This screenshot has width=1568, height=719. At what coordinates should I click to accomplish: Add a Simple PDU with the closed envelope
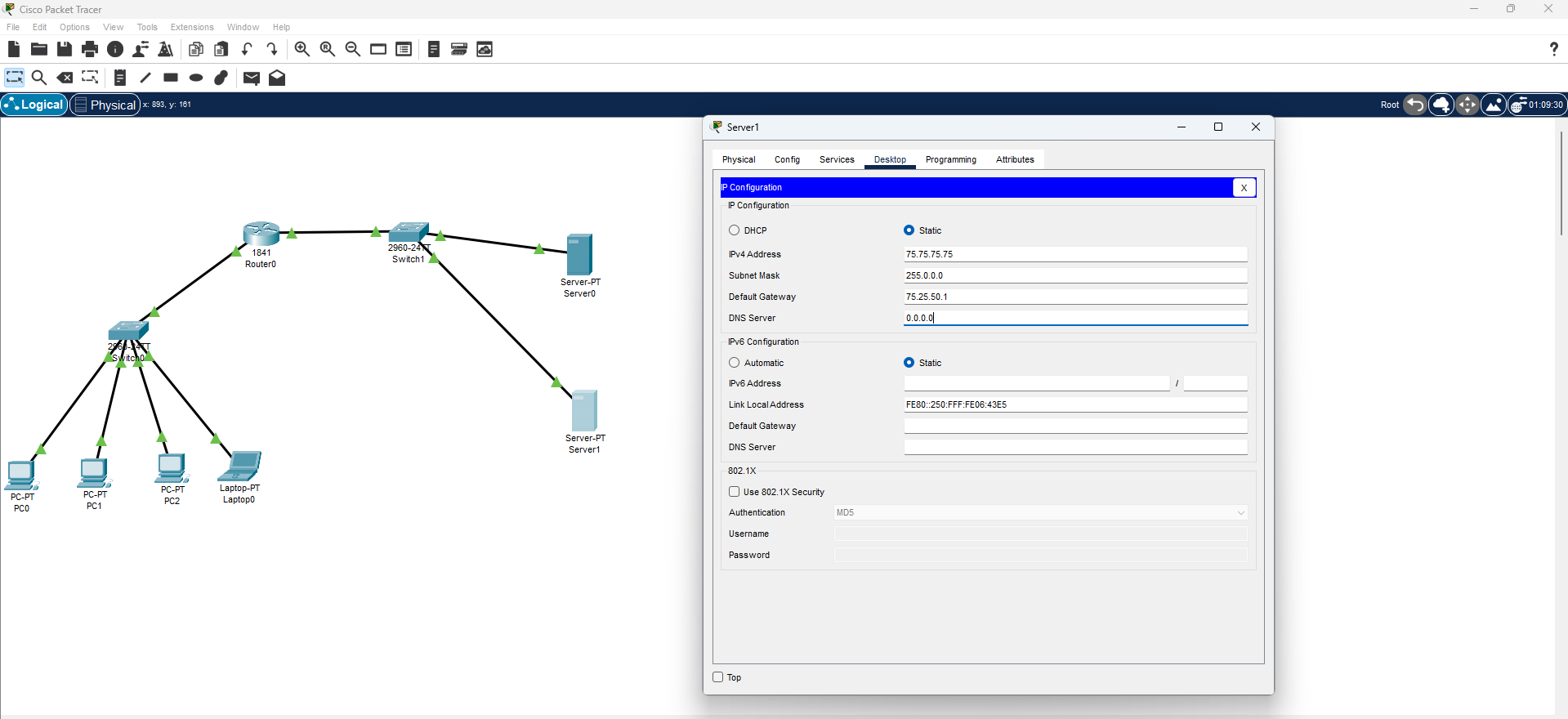(x=252, y=78)
